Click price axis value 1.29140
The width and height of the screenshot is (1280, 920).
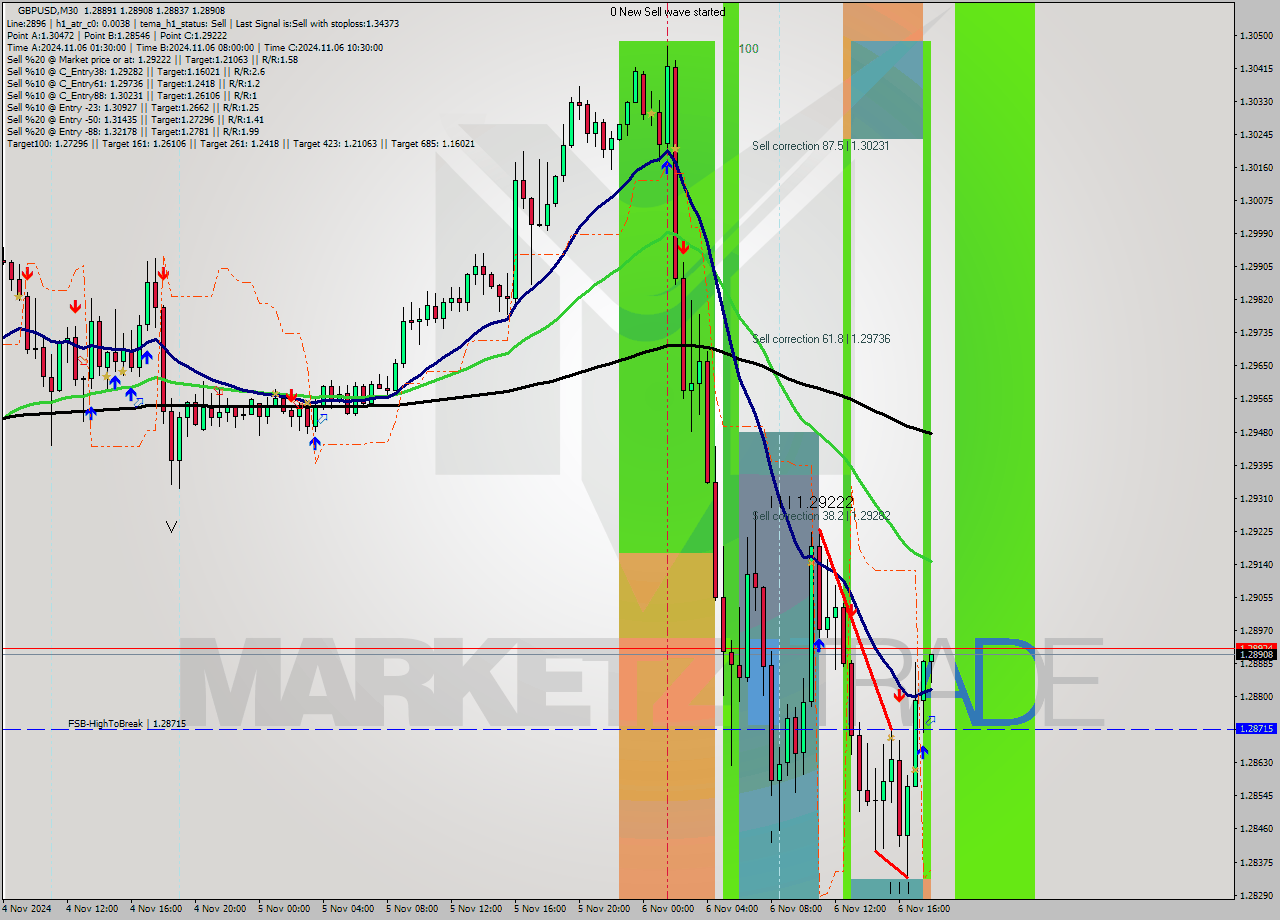pyautogui.click(x=1256, y=564)
